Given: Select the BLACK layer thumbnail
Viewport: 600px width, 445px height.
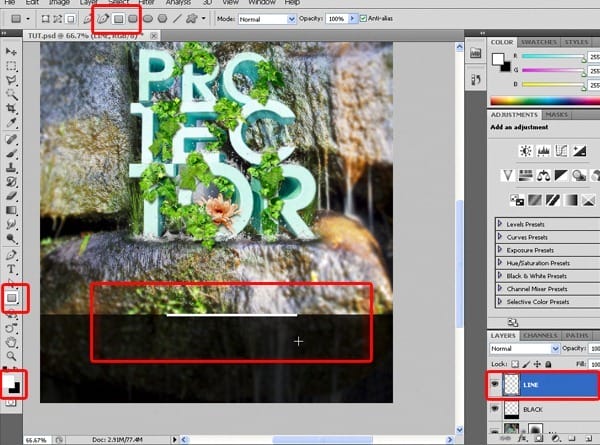Looking at the screenshot, I should 512,409.
